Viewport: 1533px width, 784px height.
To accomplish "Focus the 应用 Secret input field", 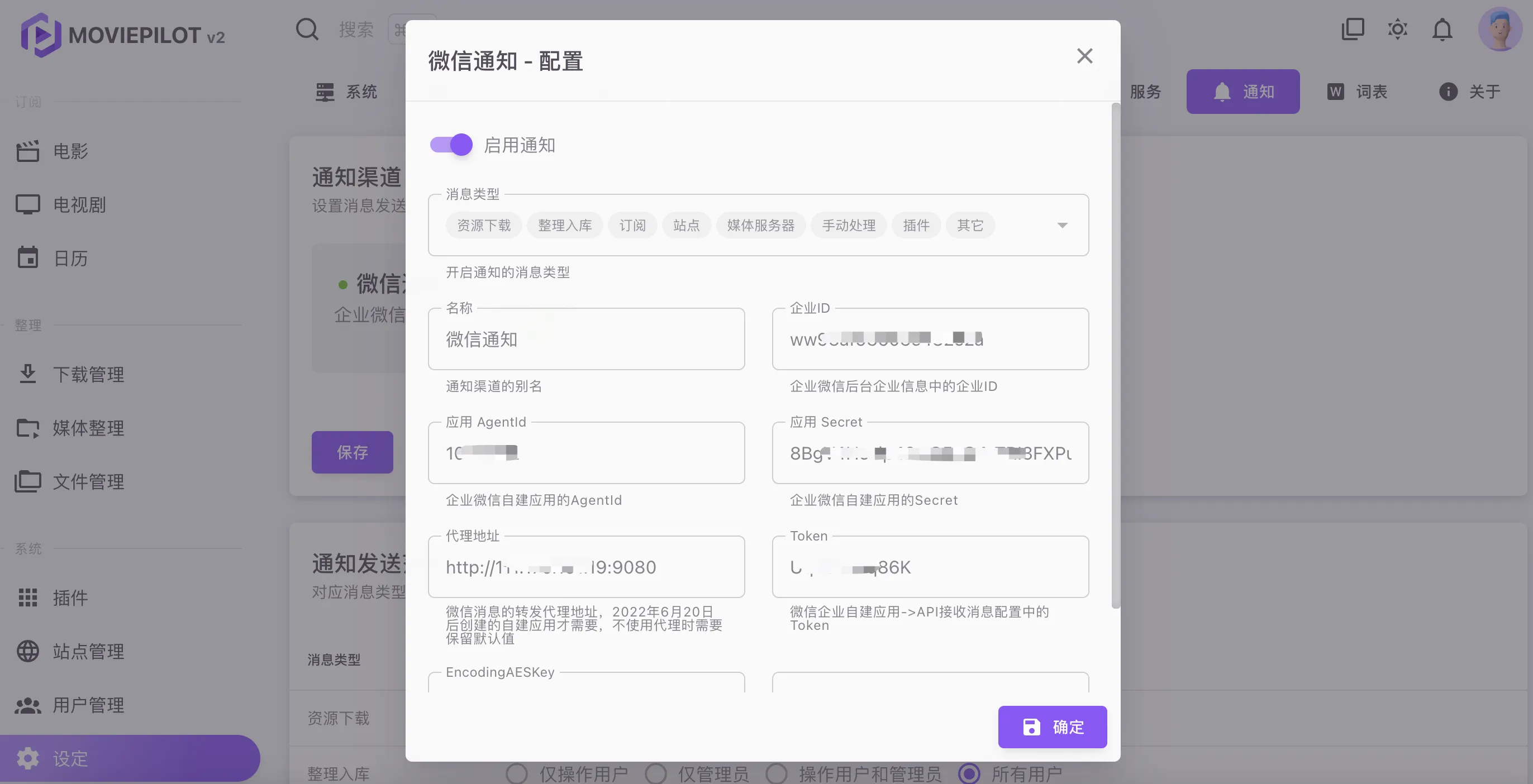I will (930, 453).
